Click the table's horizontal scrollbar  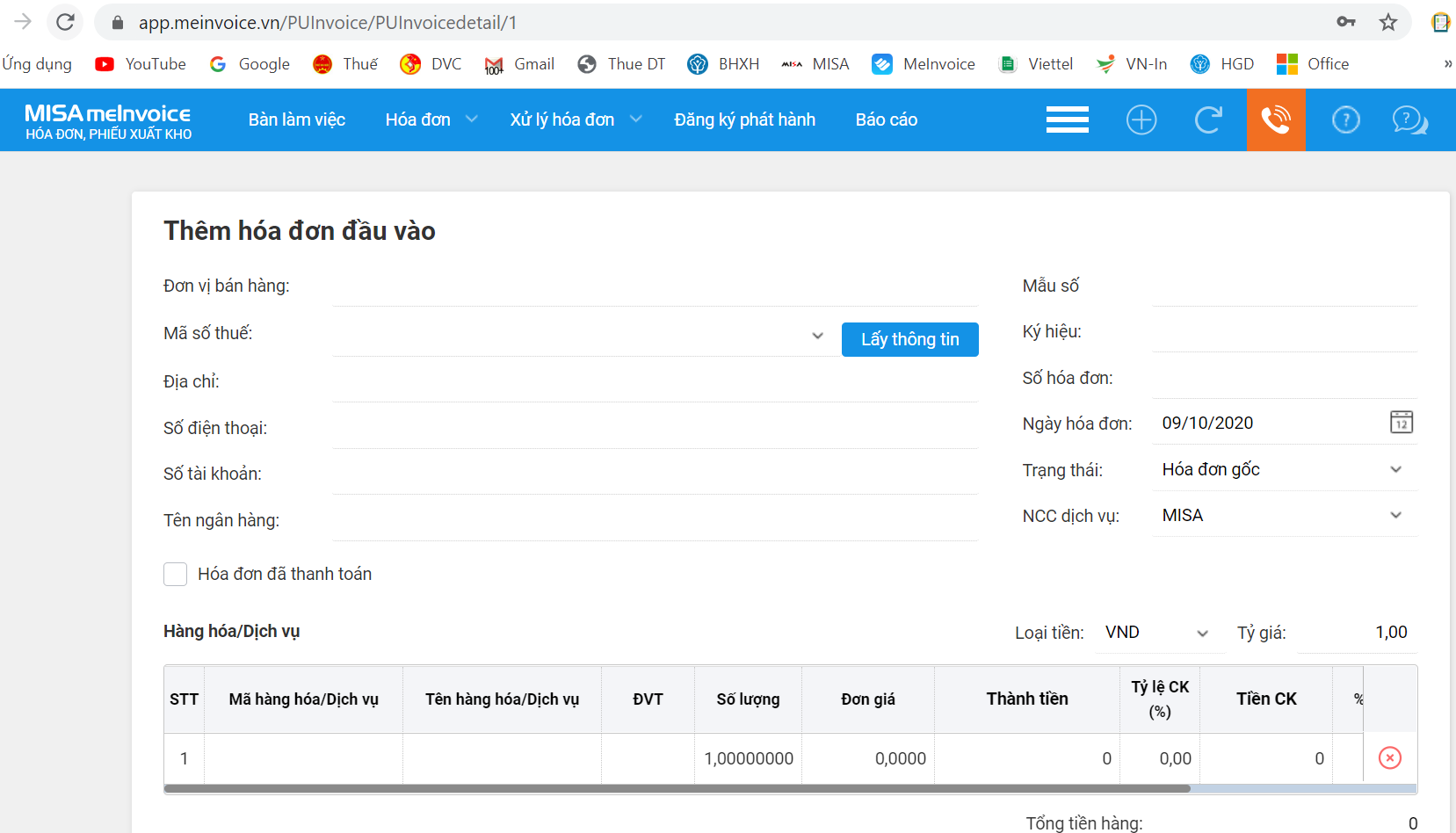(x=677, y=789)
